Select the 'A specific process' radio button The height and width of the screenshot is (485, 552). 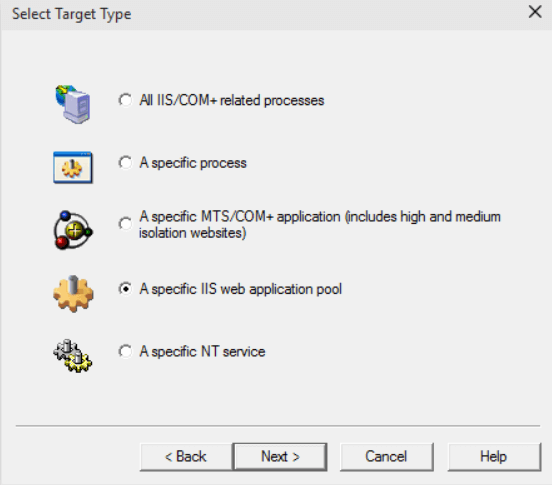coord(125,163)
